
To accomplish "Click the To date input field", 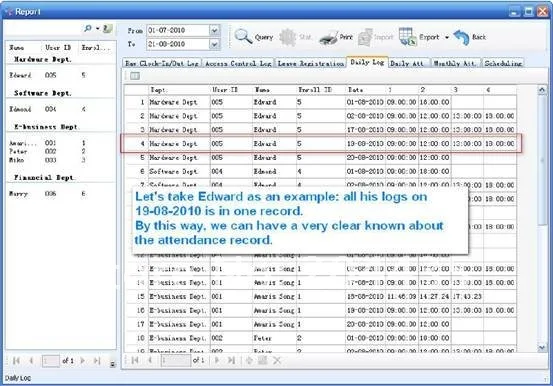I will [178, 44].
